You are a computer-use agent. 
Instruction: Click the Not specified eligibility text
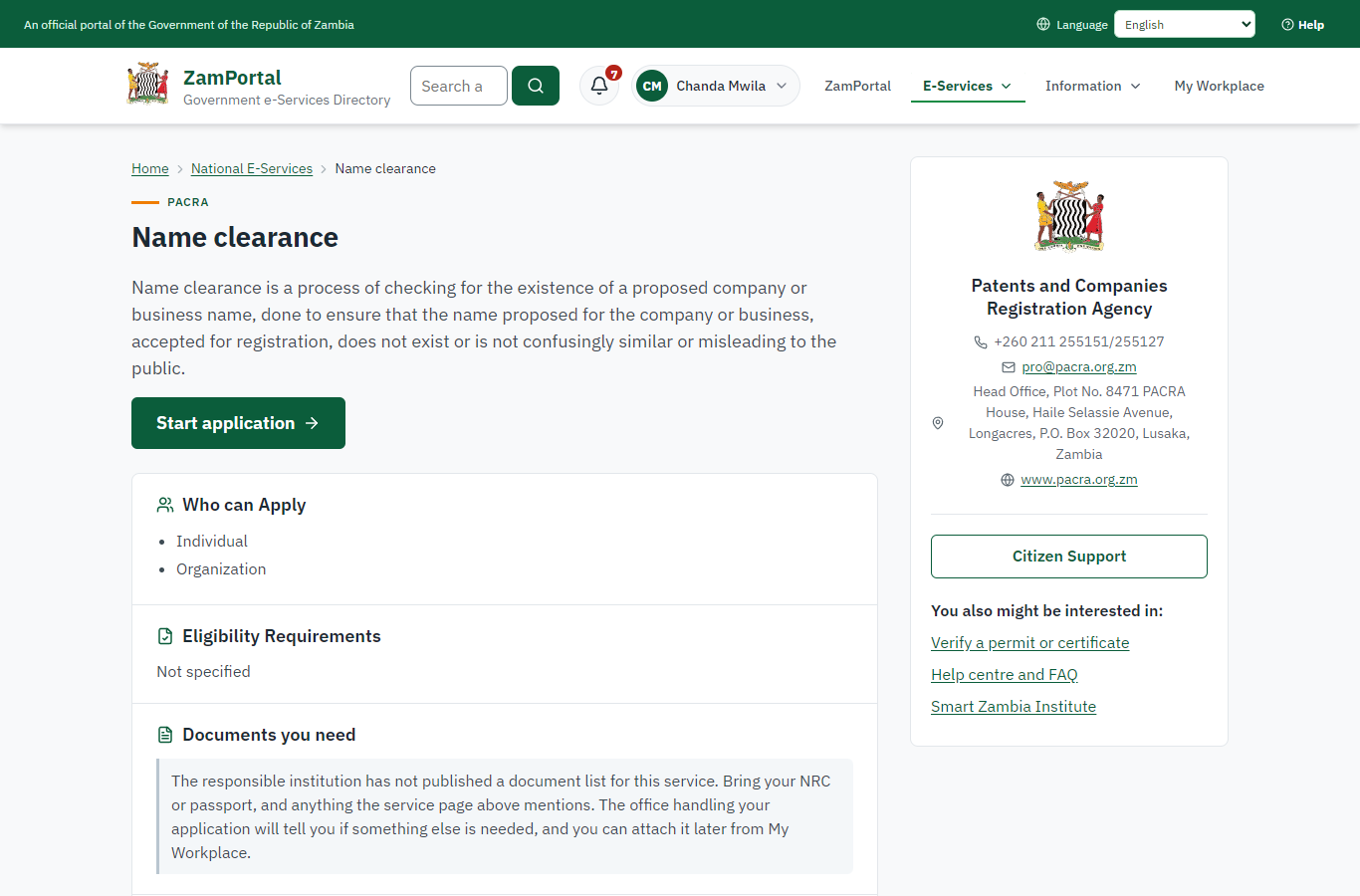tap(203, 672)
